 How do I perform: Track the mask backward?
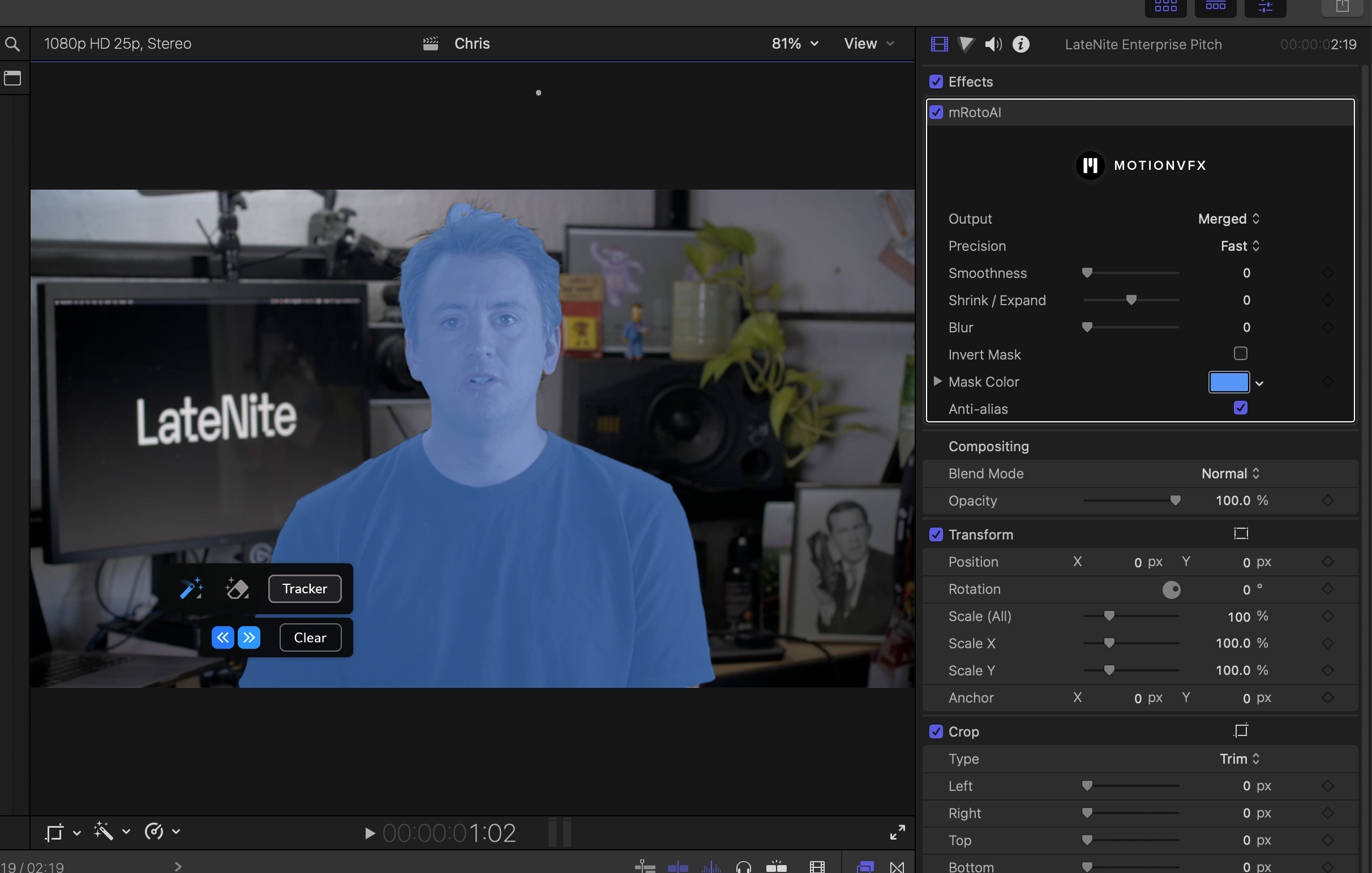pyautogui.click(x=223, y=637)
